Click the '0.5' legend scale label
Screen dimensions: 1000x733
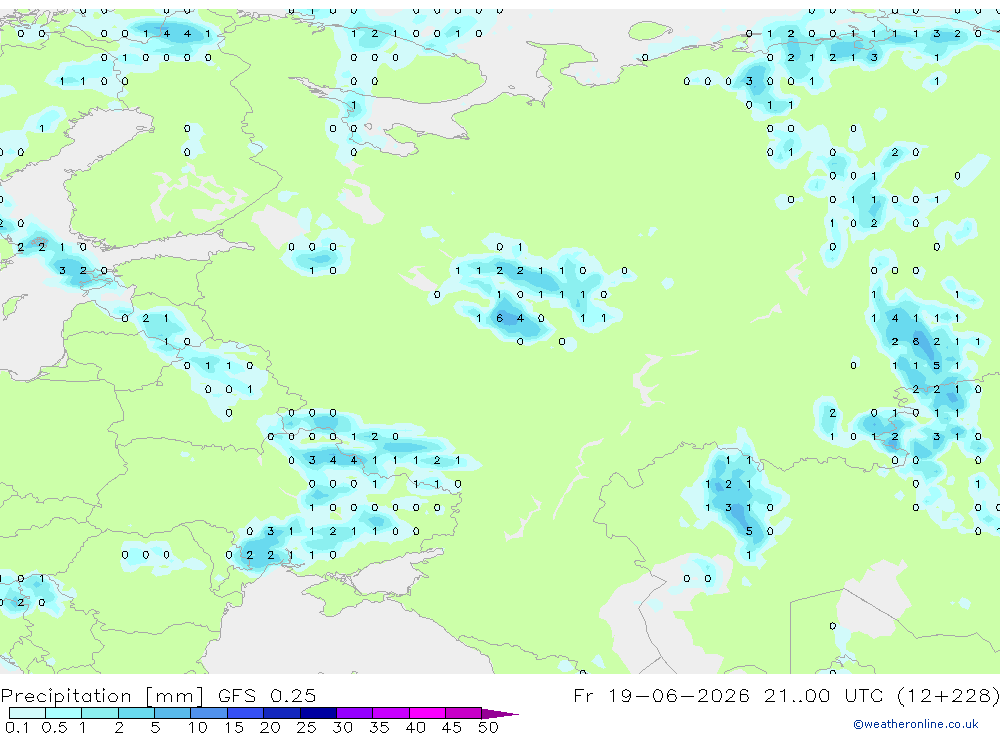[54, 727]
